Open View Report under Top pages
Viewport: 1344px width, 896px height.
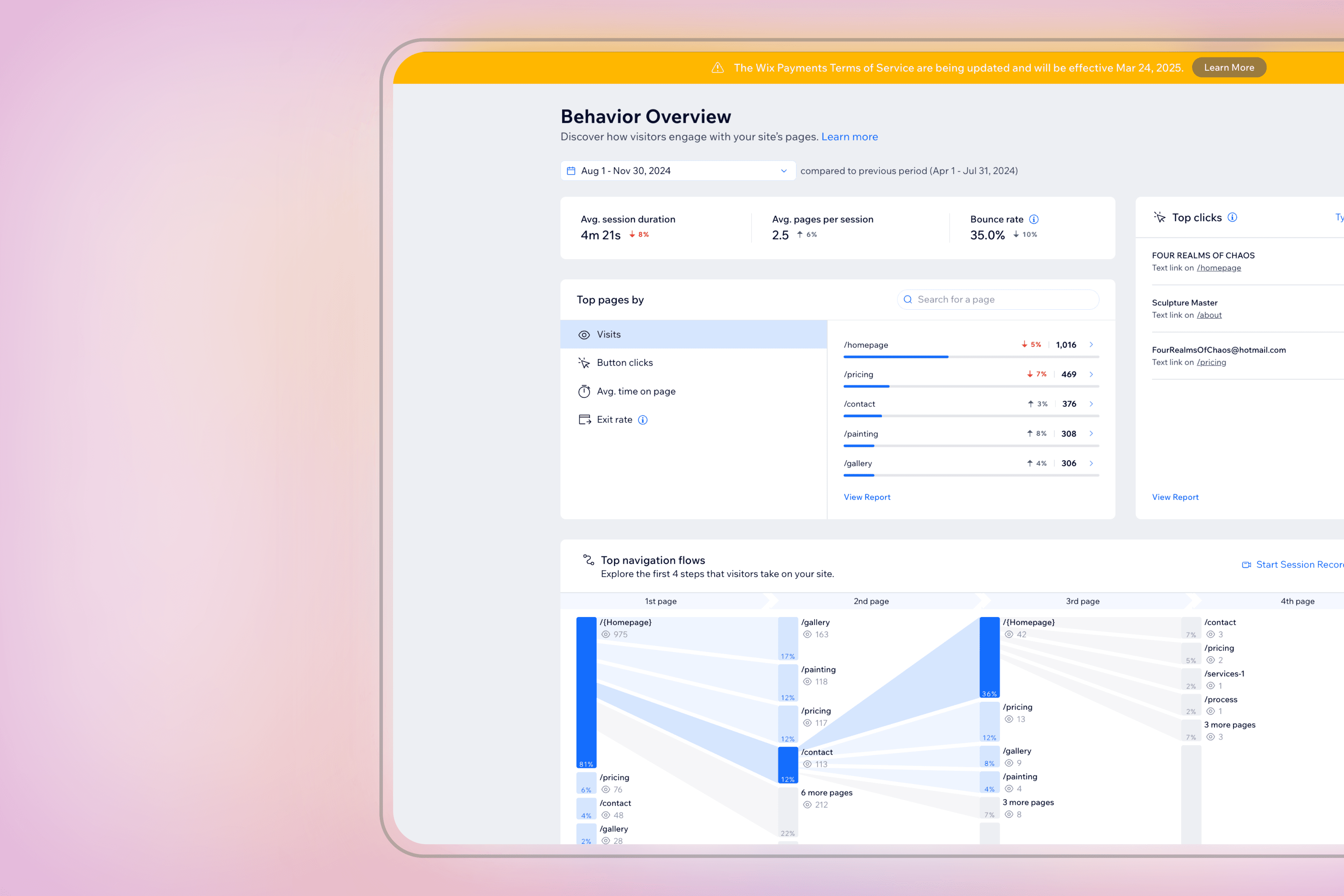[x=867, y=497]
